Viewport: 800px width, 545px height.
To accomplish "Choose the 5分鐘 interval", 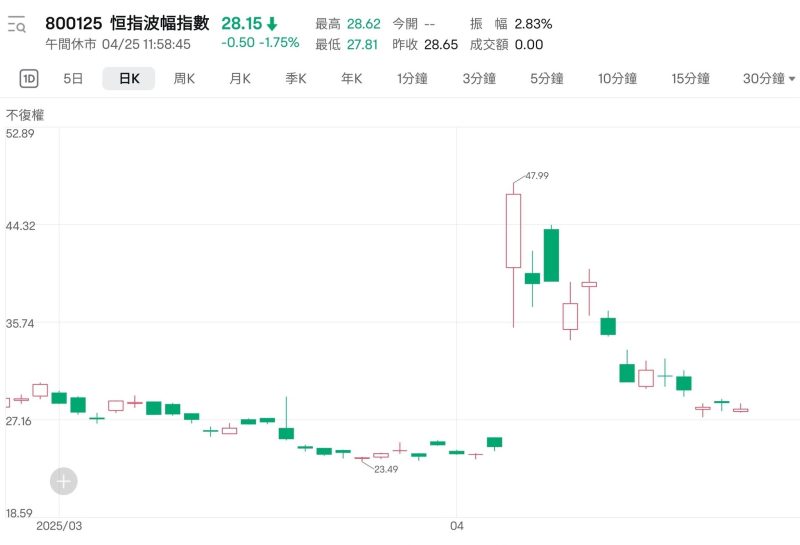I will (x=547, y=79).
